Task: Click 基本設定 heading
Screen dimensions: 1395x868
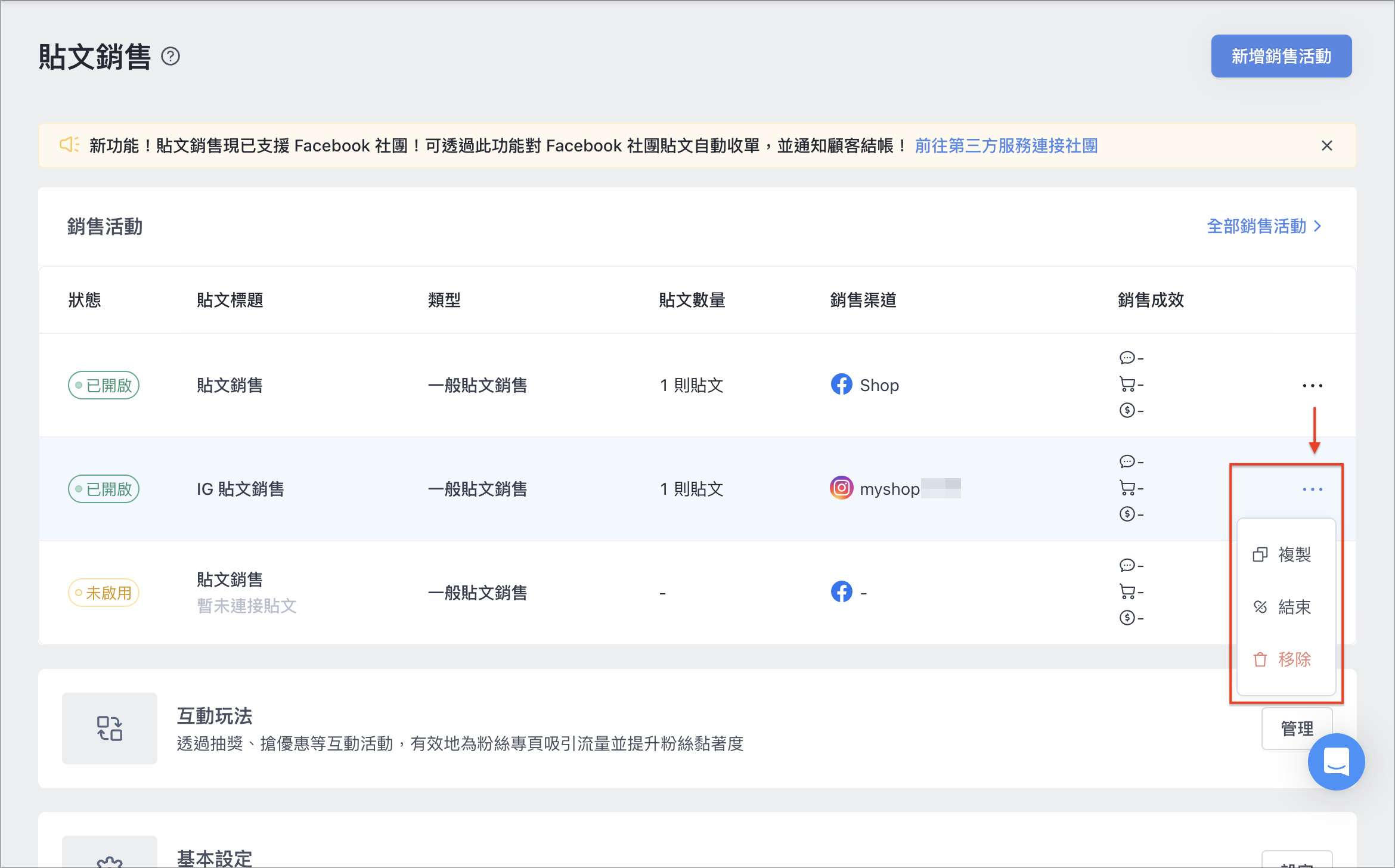Action: point(215,858)
